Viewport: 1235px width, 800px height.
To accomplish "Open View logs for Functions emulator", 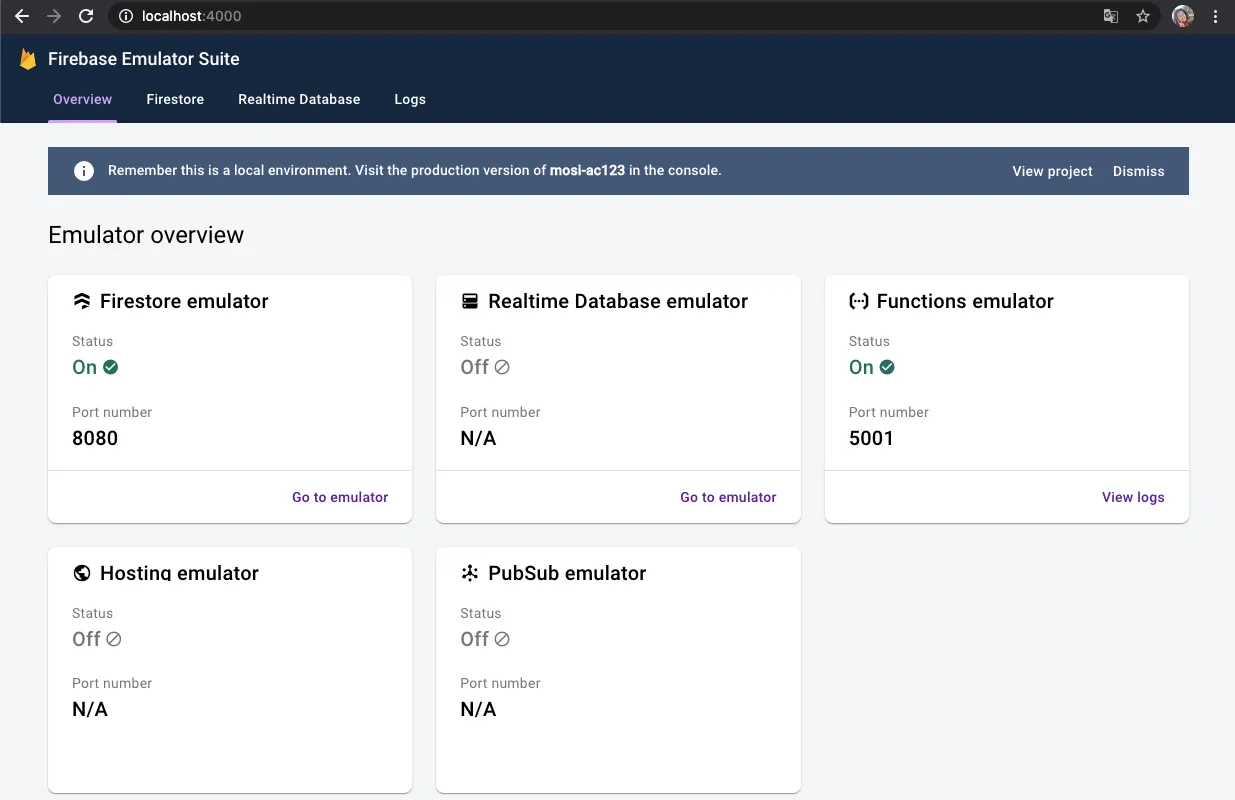I will 1132,497.
